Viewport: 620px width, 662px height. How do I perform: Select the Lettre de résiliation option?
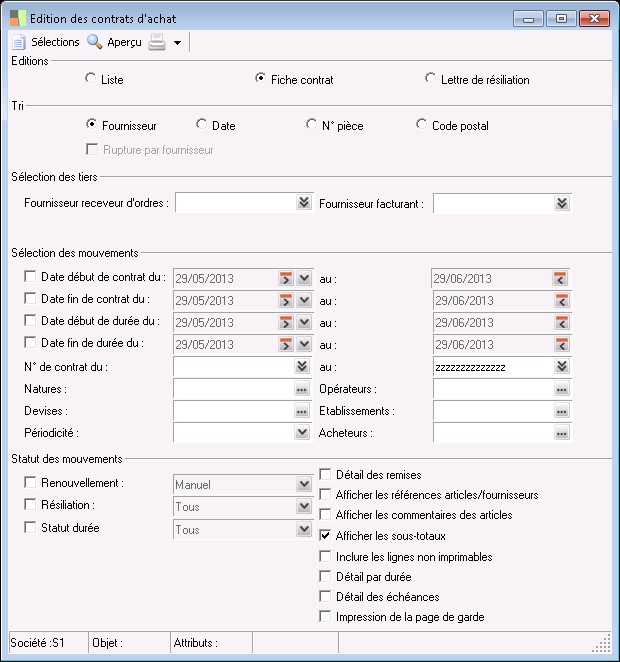pos(431,79)
